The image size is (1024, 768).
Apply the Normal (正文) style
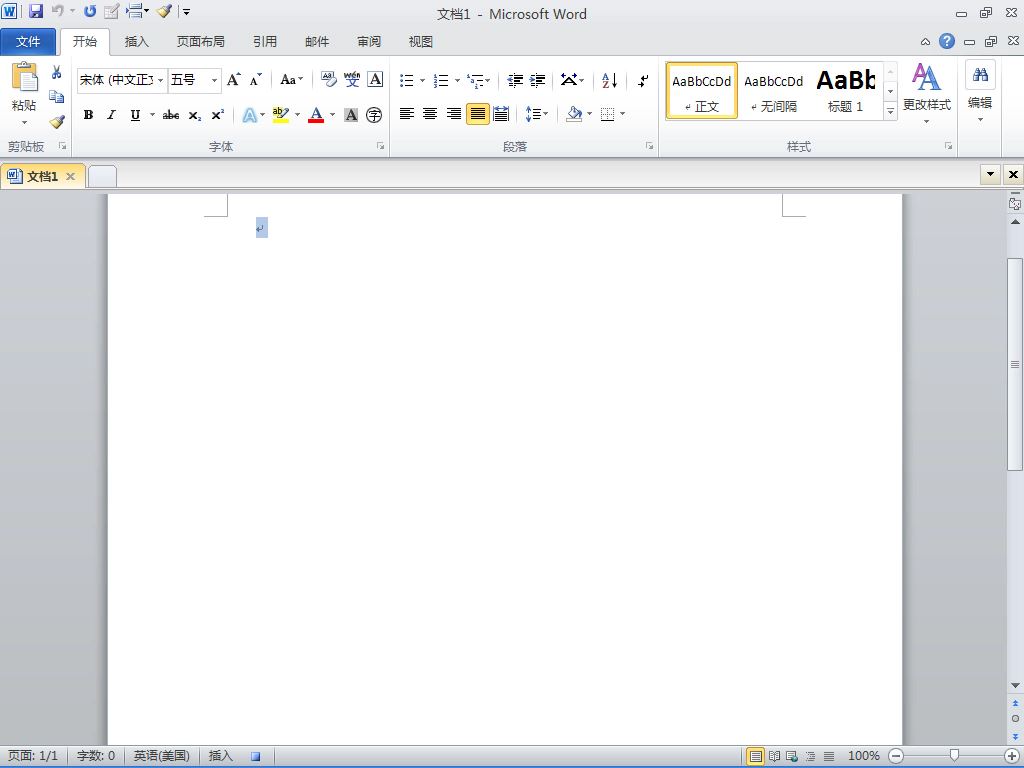702,91
